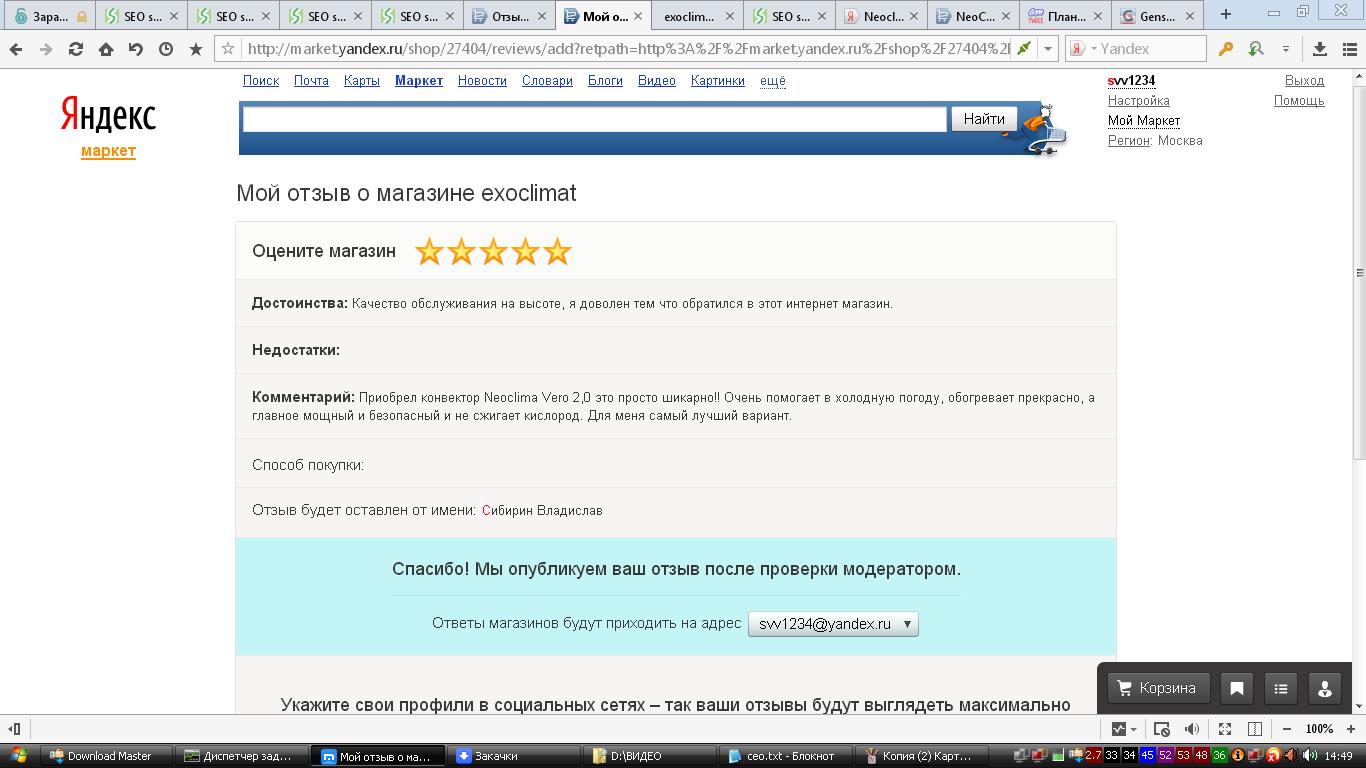Click the 'Регион' link

click(1129, 141)
